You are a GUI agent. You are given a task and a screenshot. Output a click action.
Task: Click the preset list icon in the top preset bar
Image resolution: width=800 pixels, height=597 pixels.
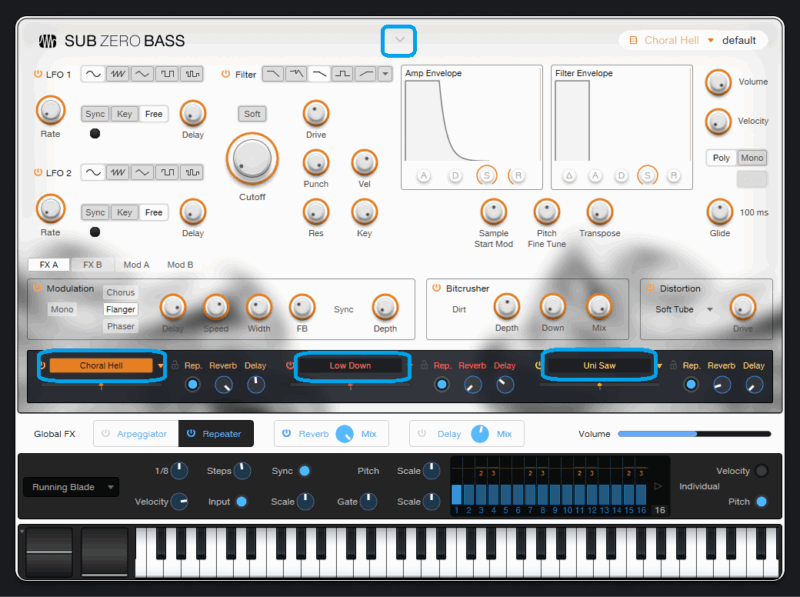[633, 40]
